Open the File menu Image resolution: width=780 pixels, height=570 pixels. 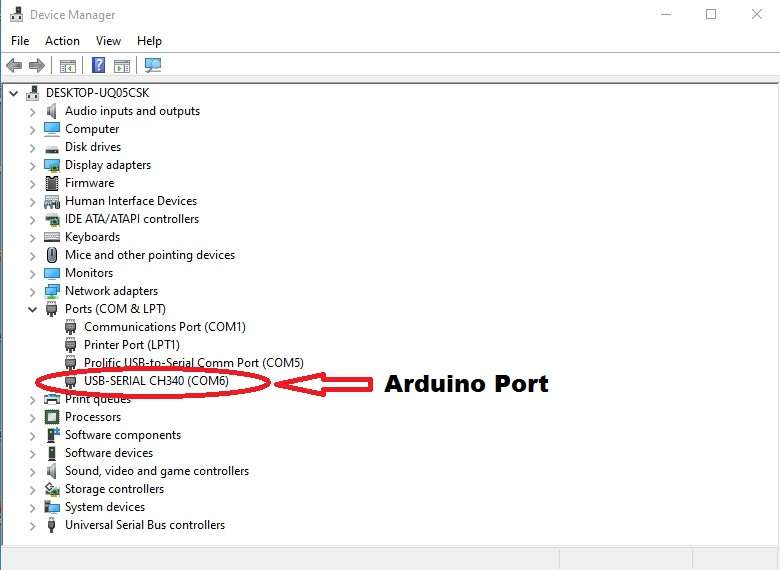point(20,41)
